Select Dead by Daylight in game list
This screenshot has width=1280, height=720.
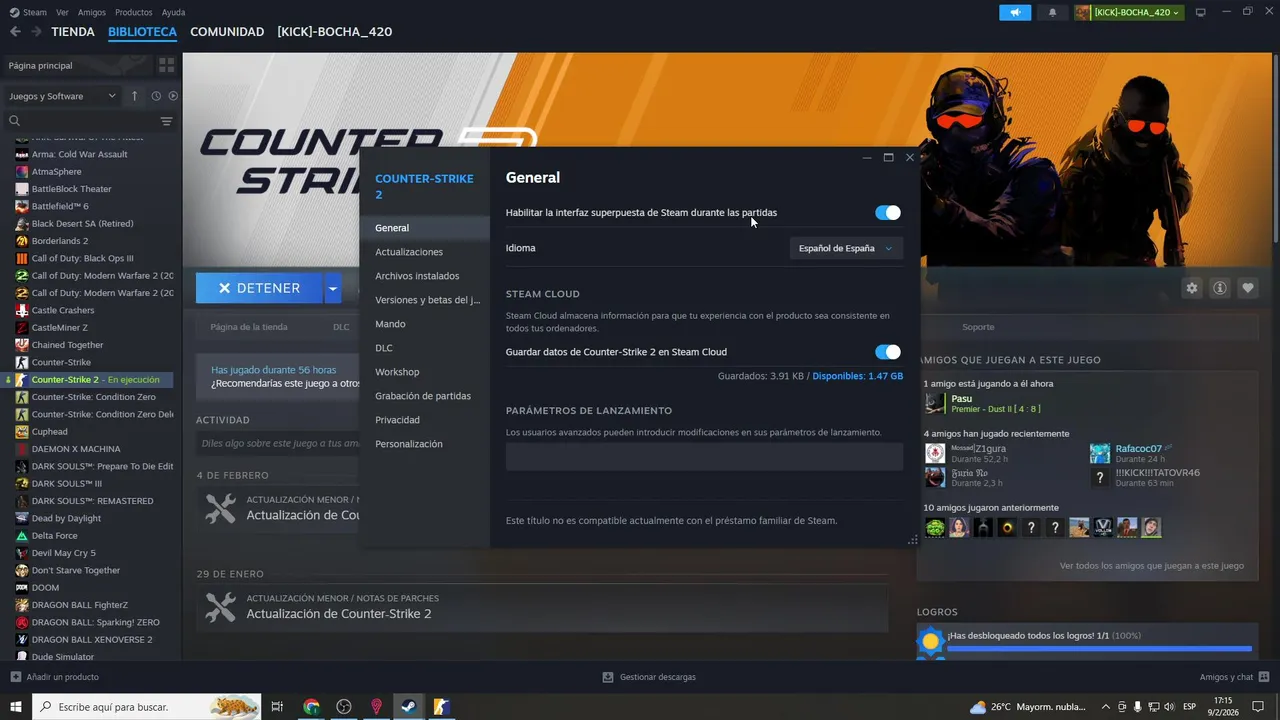click(66, 518)
